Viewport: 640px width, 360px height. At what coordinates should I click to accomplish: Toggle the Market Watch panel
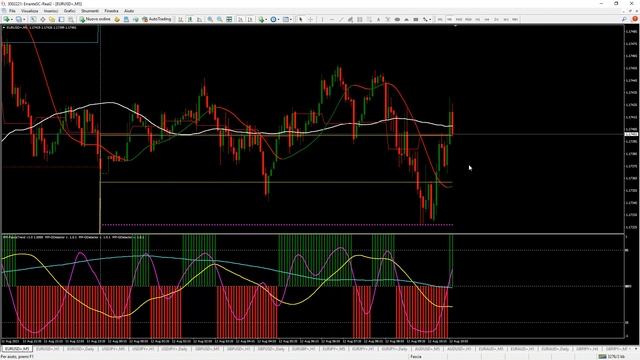click(33, 19)
